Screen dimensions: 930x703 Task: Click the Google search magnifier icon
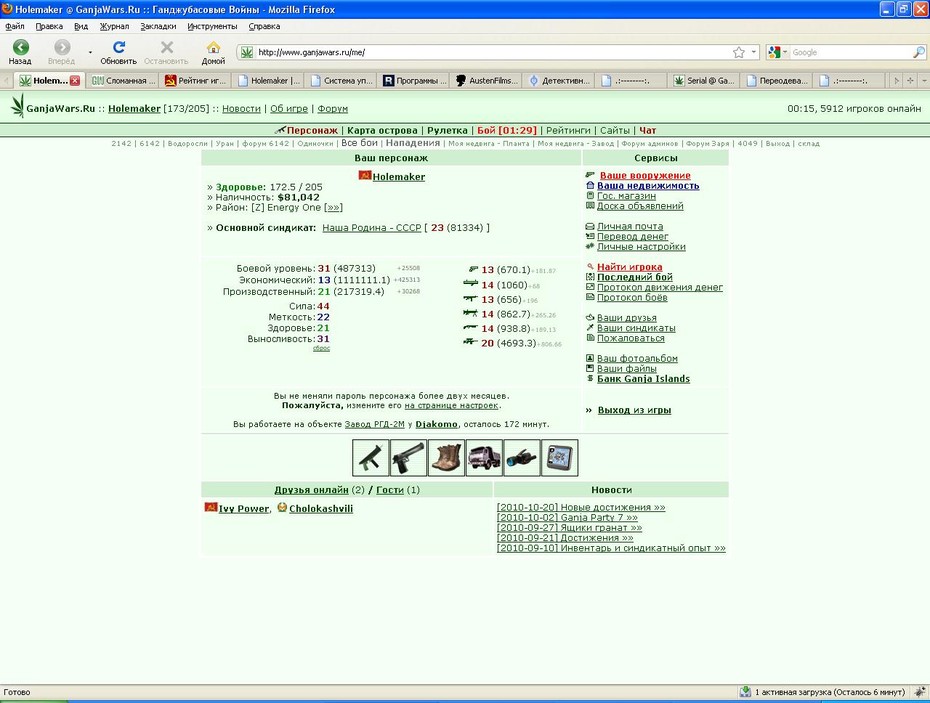pos(918,52)
